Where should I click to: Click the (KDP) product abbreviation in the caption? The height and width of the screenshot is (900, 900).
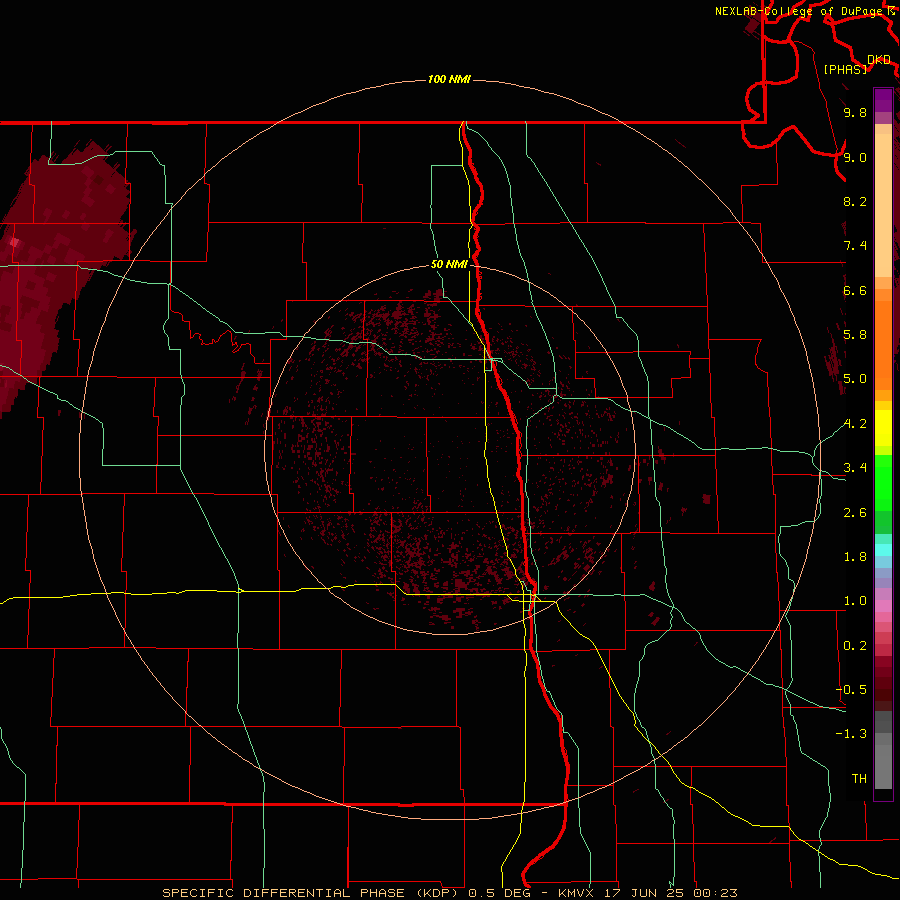[437, 893]
